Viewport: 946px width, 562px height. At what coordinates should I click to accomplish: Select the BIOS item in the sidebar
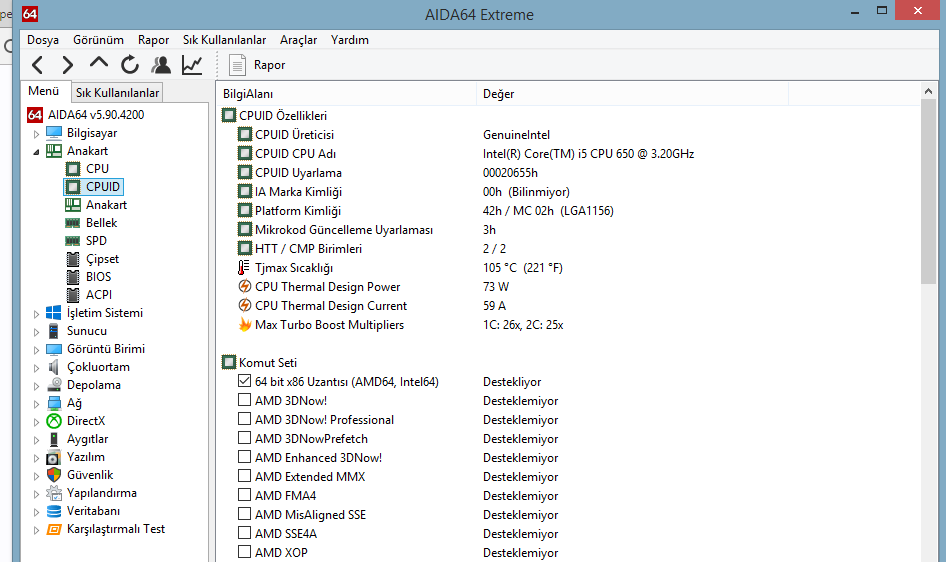point(98,277)
